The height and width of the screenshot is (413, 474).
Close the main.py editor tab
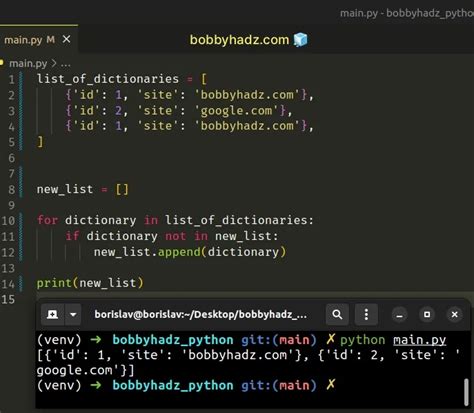[67, 40]
